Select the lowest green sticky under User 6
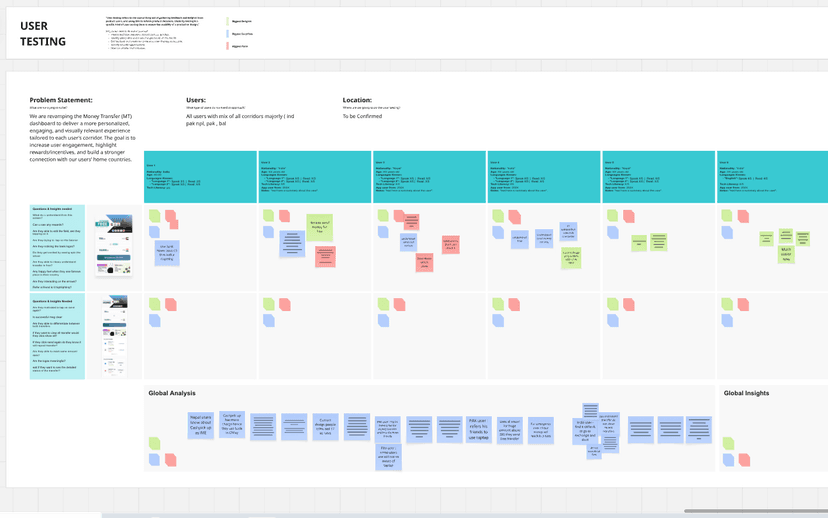Screen dimensions: 828x518 (786, 254)
